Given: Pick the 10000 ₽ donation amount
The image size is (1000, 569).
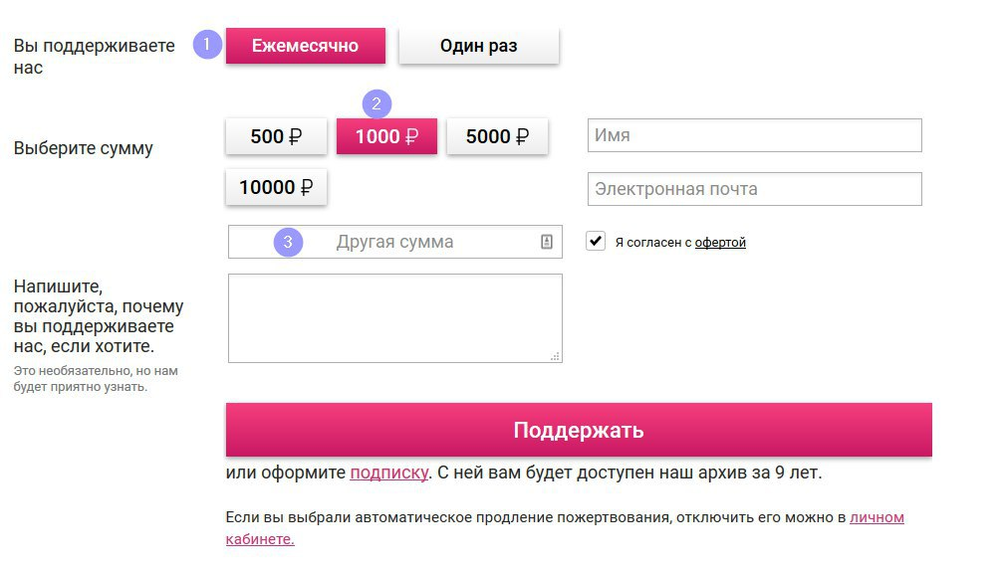Looking at the screenshot, I should [x=276, y=188].
